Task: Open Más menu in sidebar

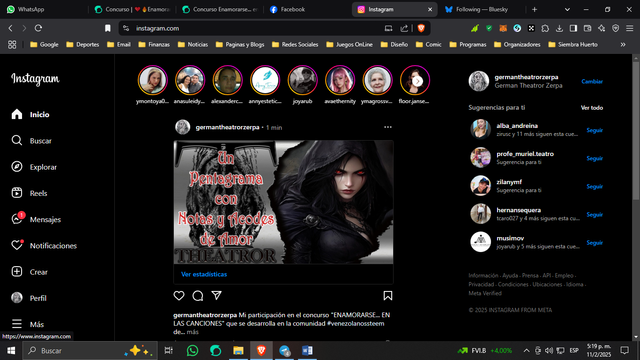Action: 28,324
